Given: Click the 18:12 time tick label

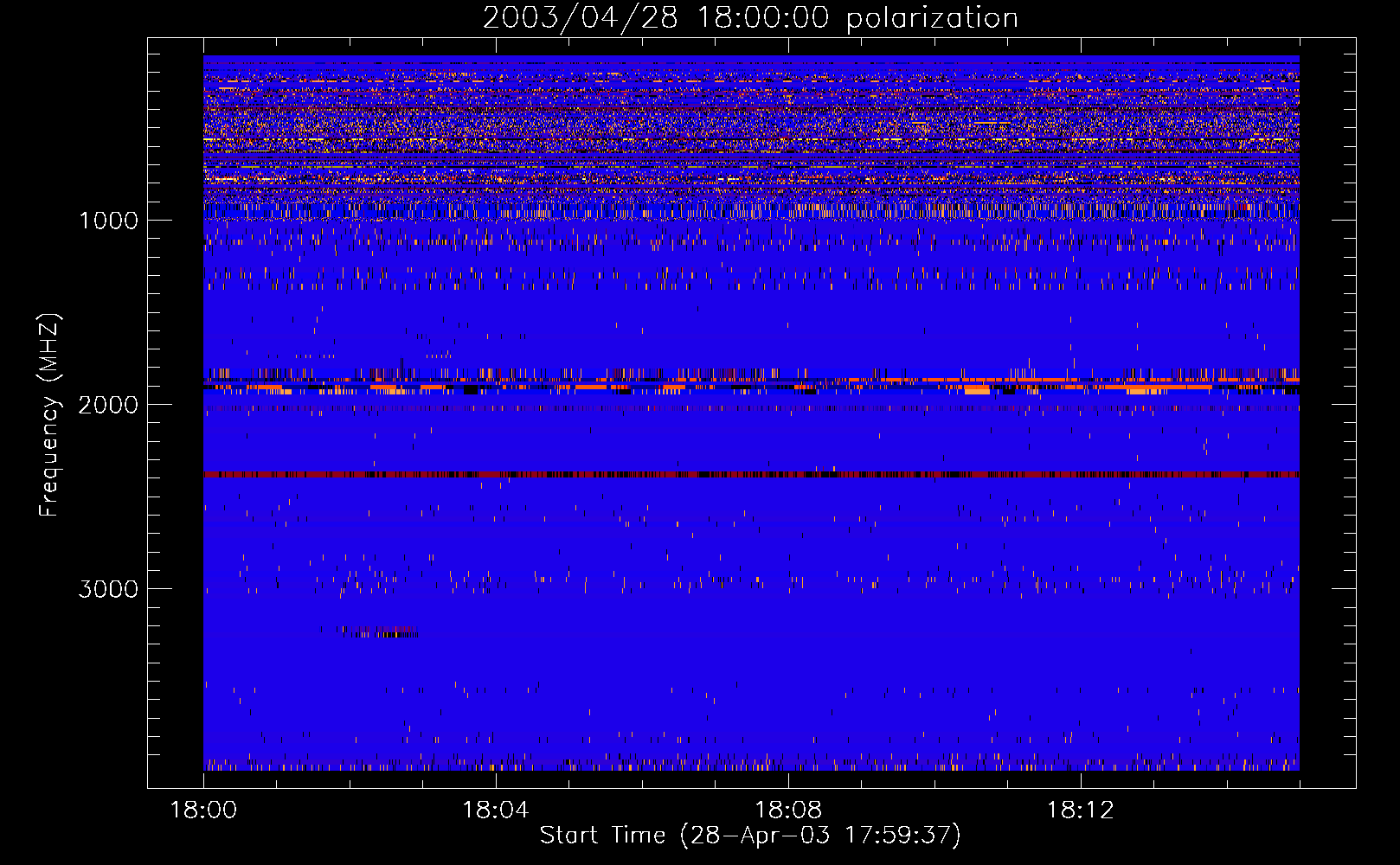Looking at the screenshot, I should click(x=1080, y=811).
